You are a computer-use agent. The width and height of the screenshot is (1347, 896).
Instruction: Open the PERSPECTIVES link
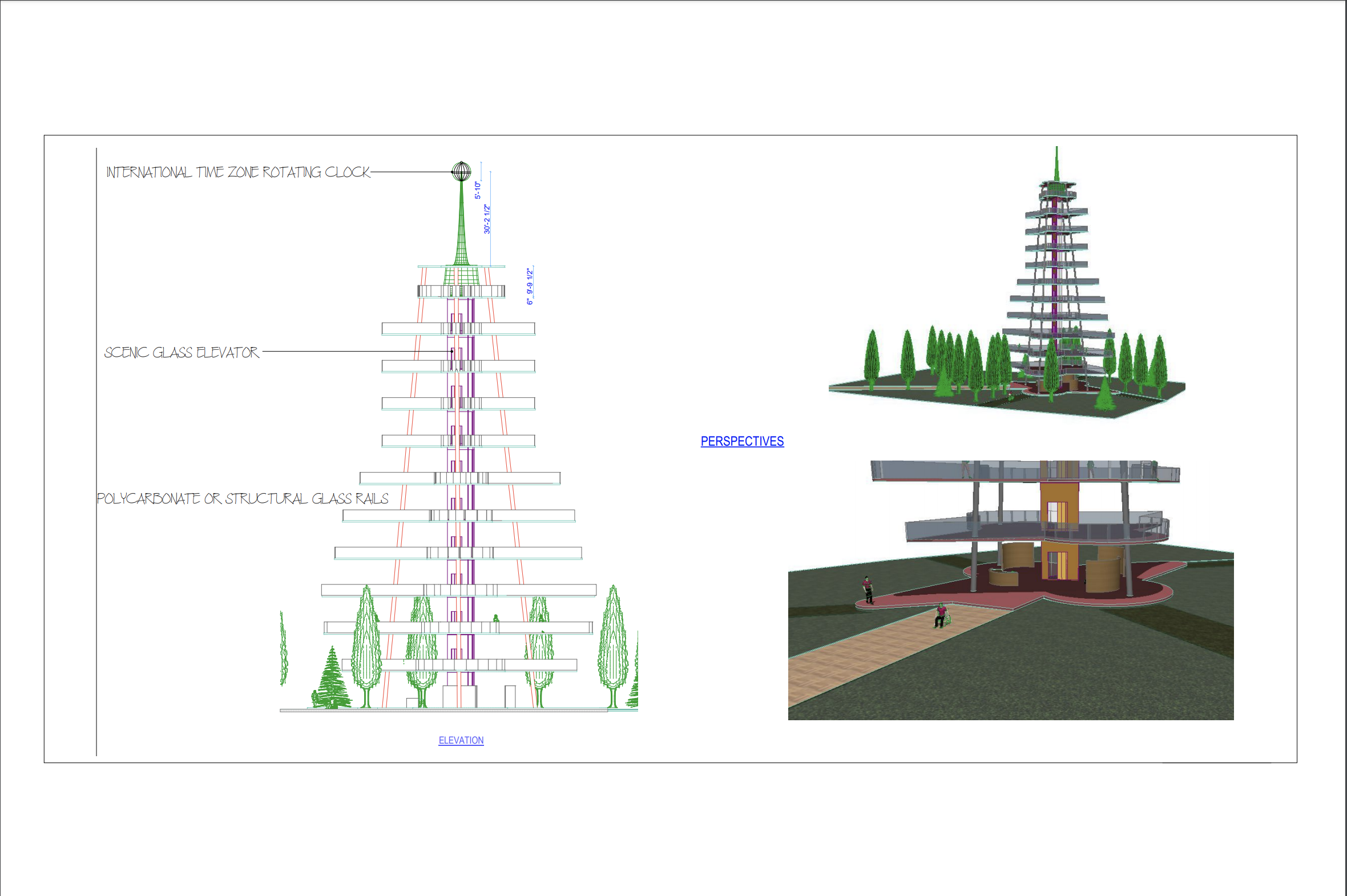(742, 441)
